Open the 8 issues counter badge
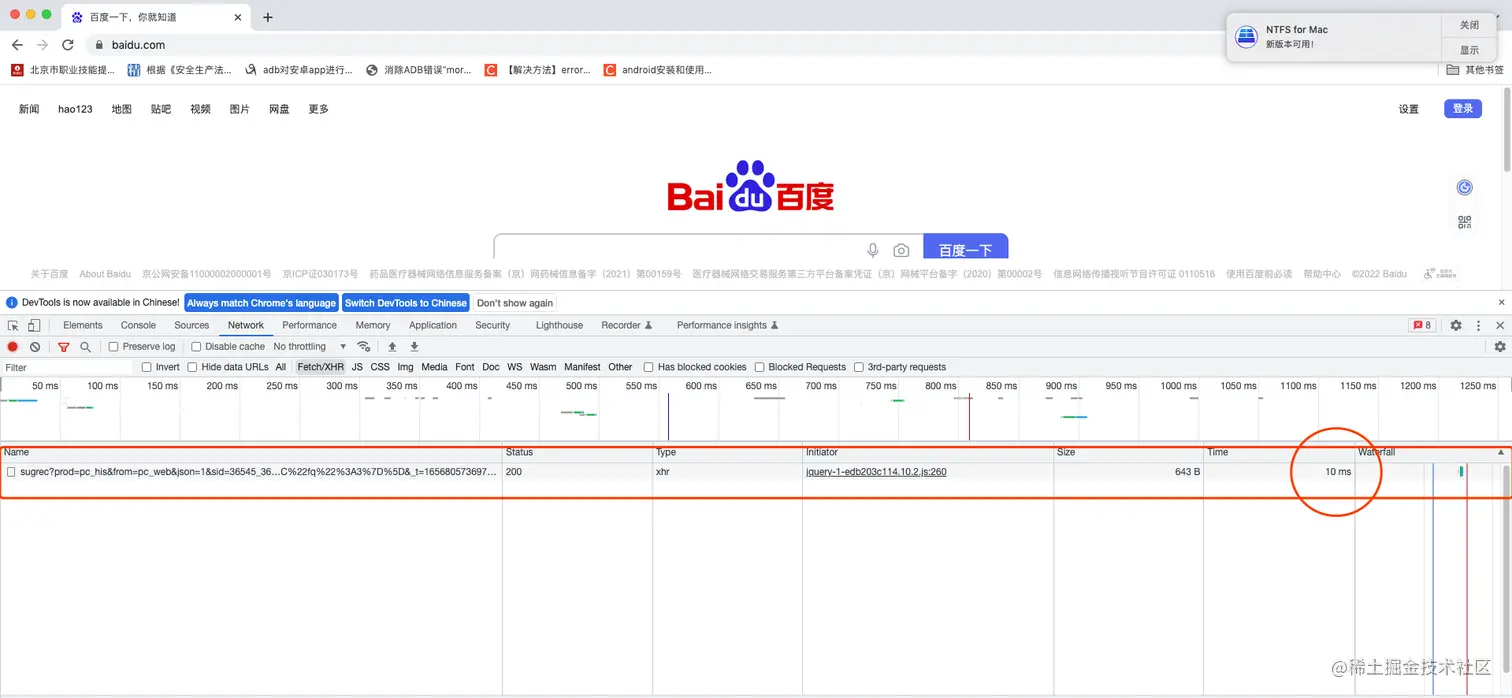This screenshot has width=1512, height=698. point(1421,325)
